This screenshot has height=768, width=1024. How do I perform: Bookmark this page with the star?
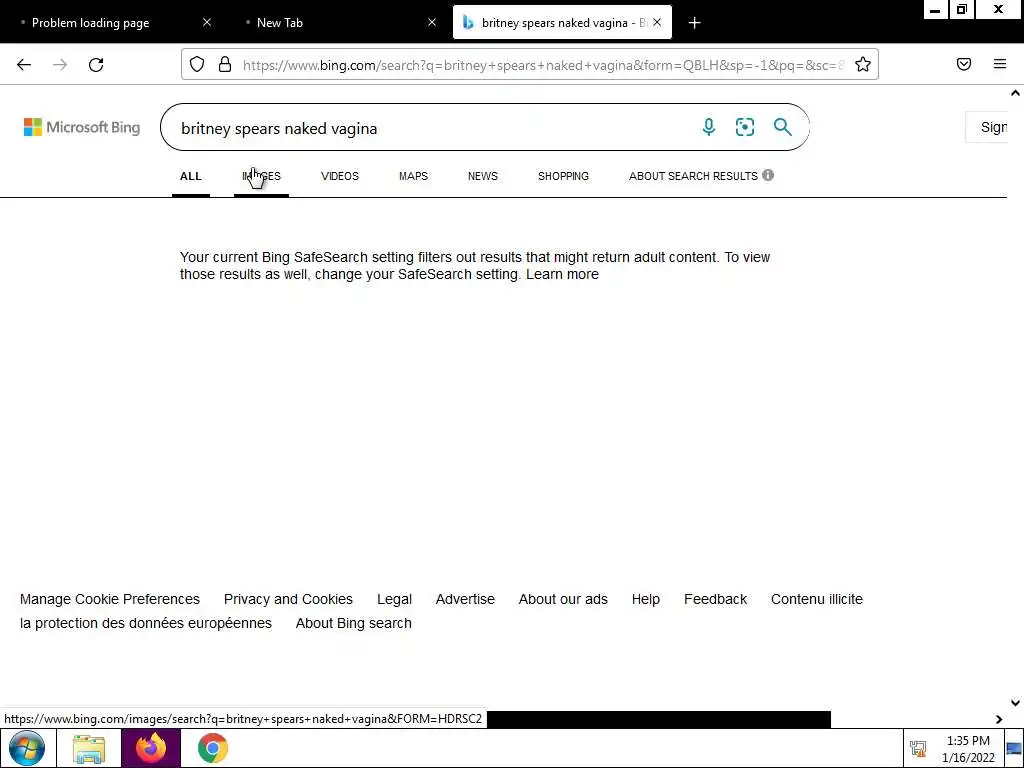click(863, 64)
